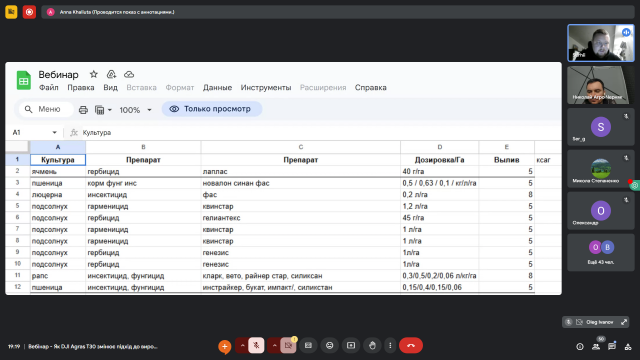
Task: Open the Правка menu
Action: pyautogui.click(x=81, y=87)
